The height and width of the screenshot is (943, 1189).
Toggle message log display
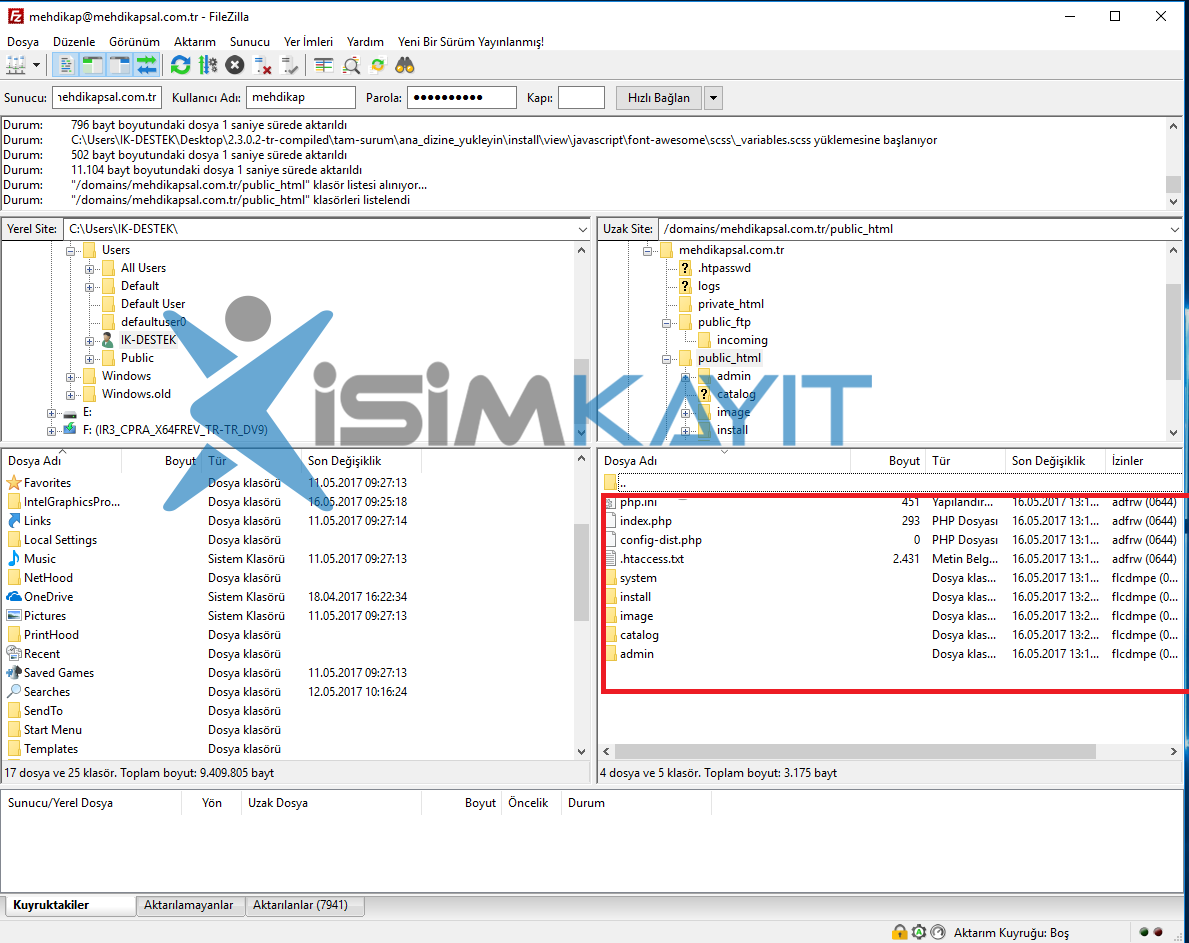pyautogui.click(x=66, y=65)
